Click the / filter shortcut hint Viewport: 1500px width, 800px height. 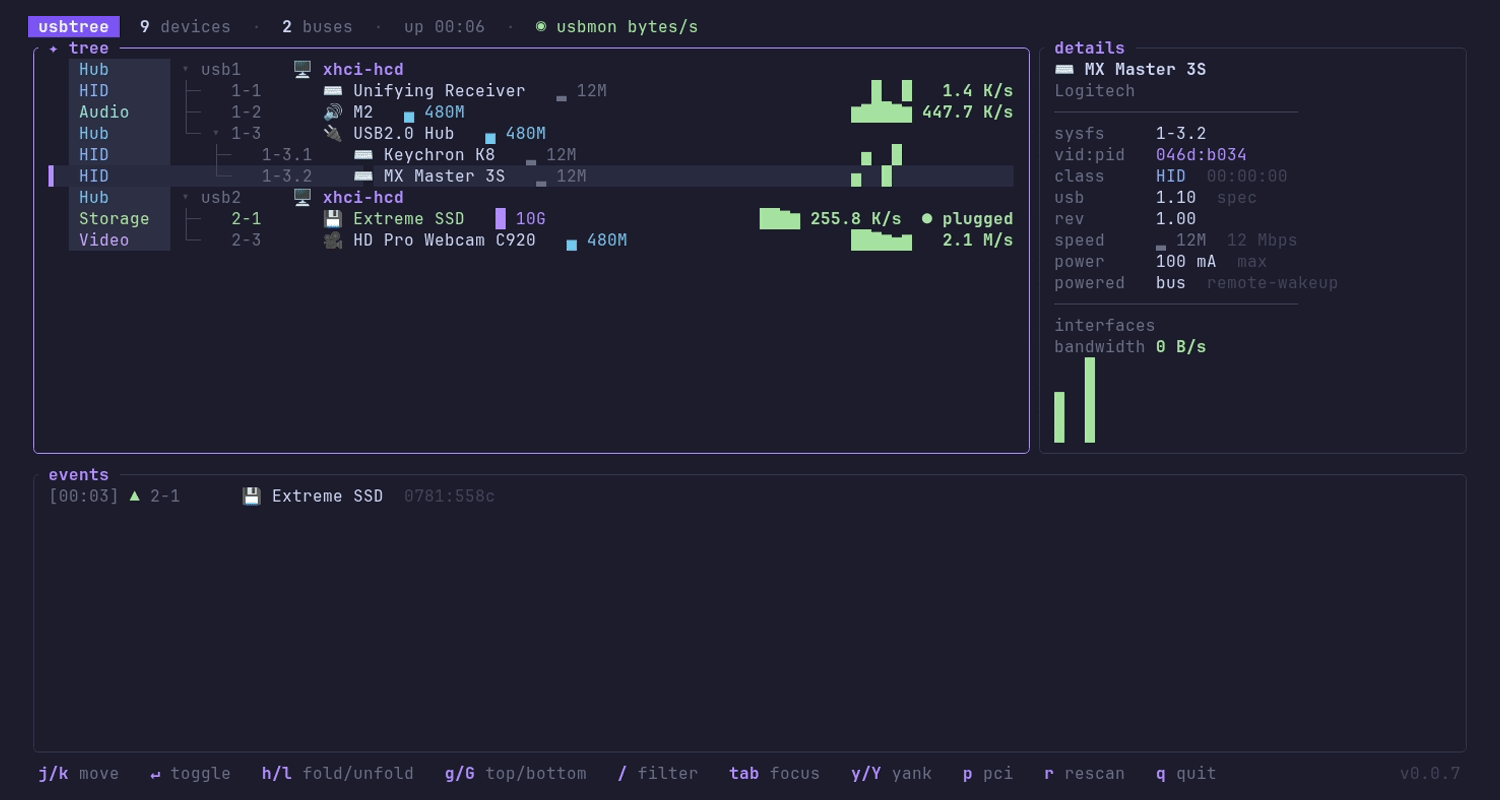click(658, 773)
